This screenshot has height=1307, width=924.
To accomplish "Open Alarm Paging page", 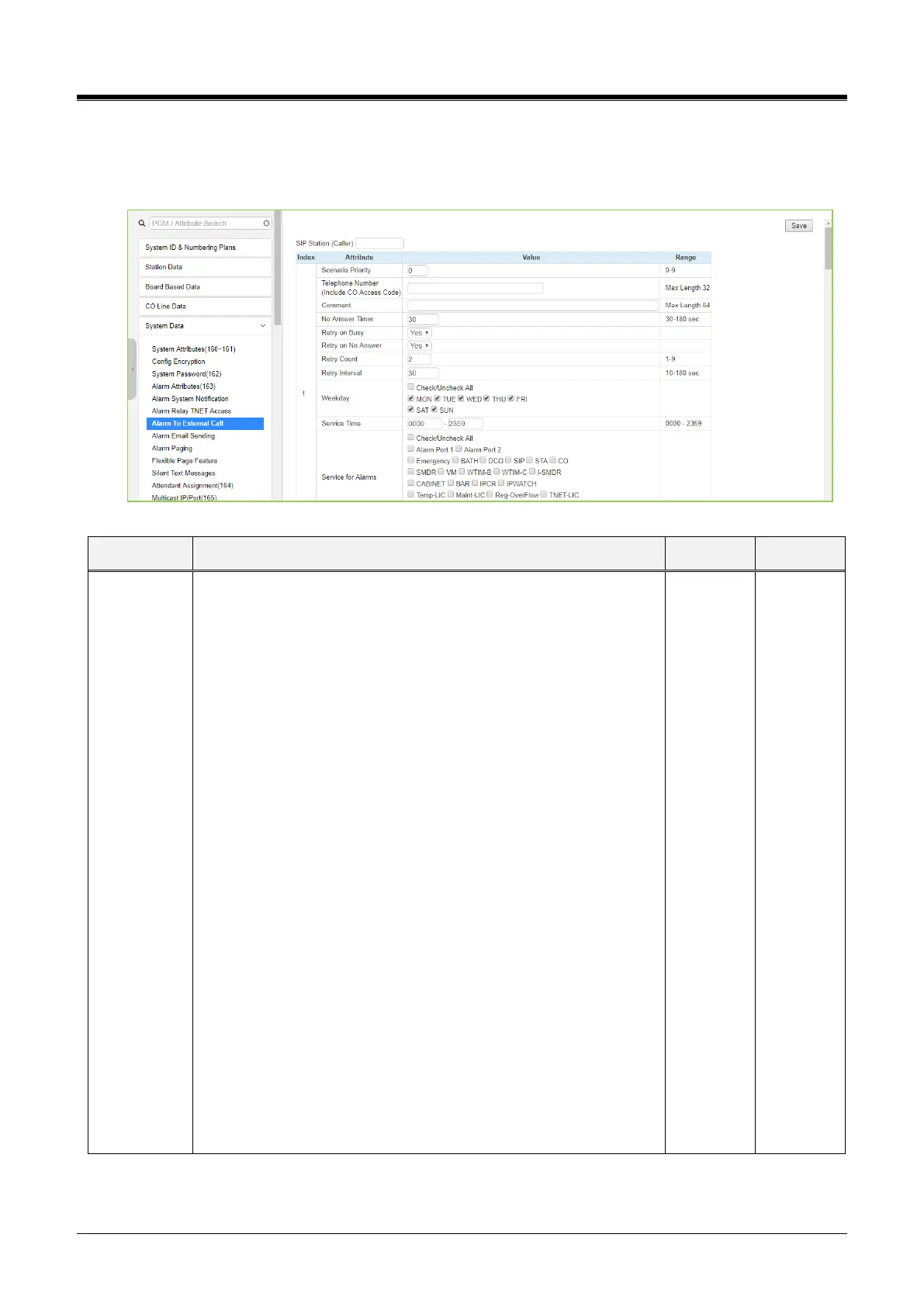I will (172, 449).
